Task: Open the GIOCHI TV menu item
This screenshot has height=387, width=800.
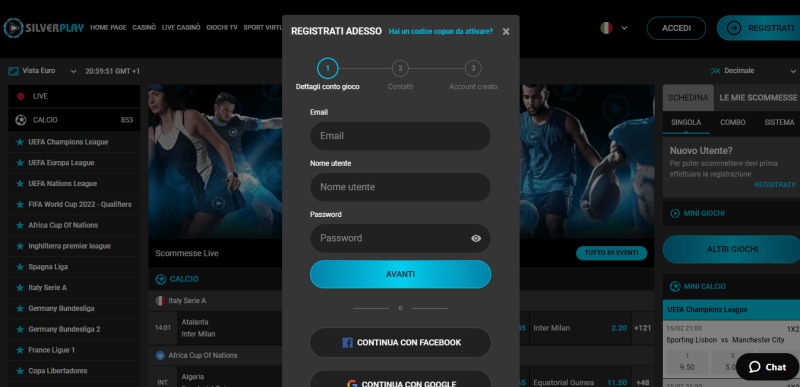Action: (x=222, y=28)
